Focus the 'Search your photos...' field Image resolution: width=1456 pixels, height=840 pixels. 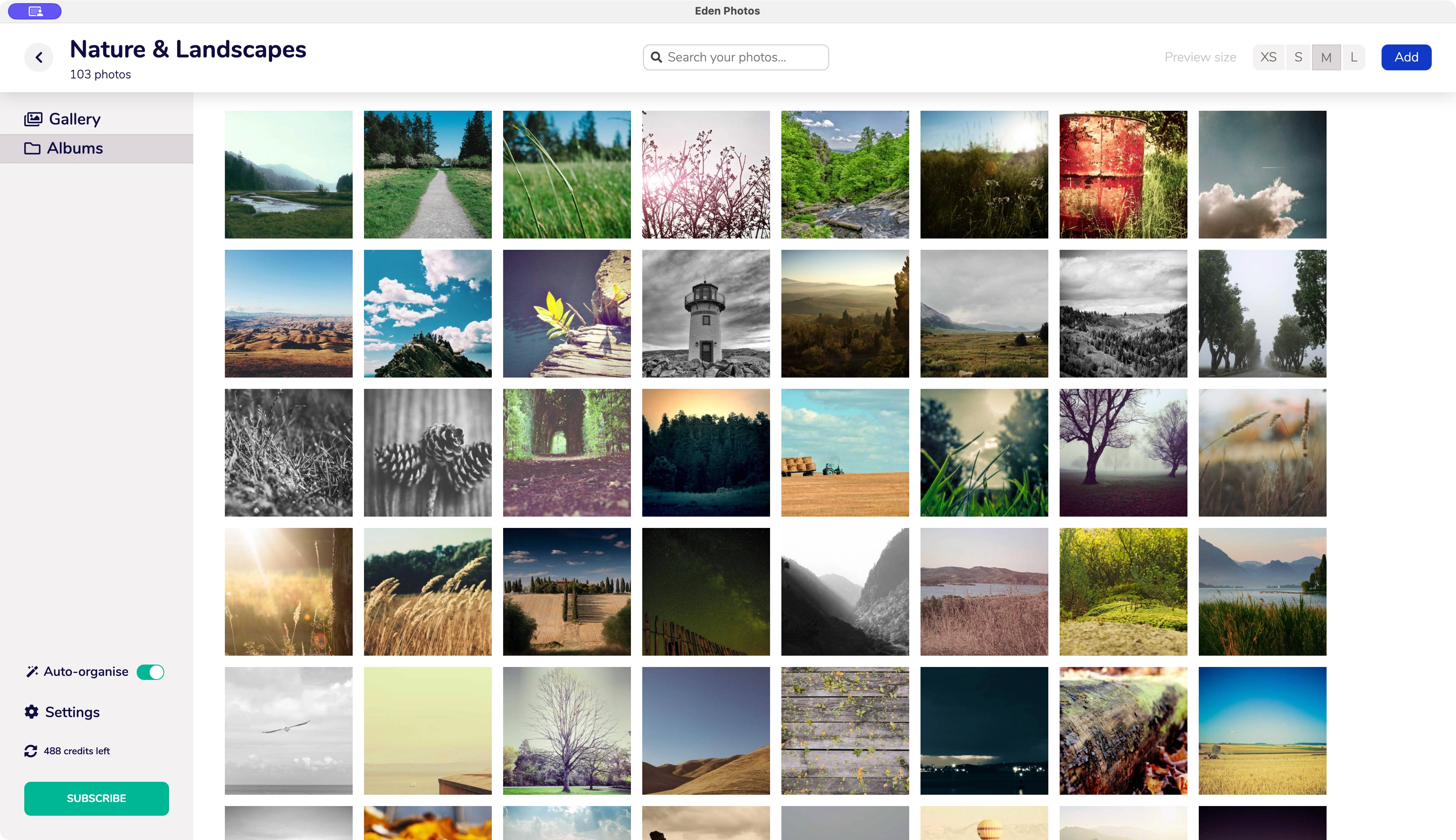(736, 57)
